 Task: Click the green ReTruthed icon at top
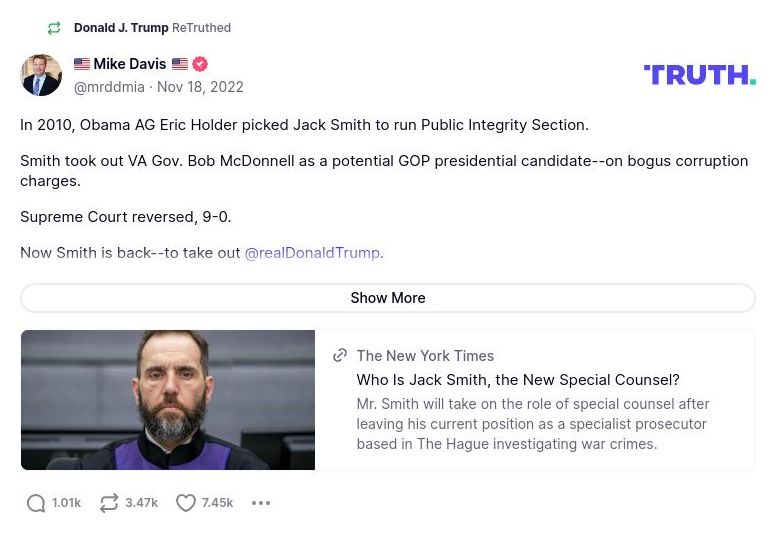(x=54, y=28)
